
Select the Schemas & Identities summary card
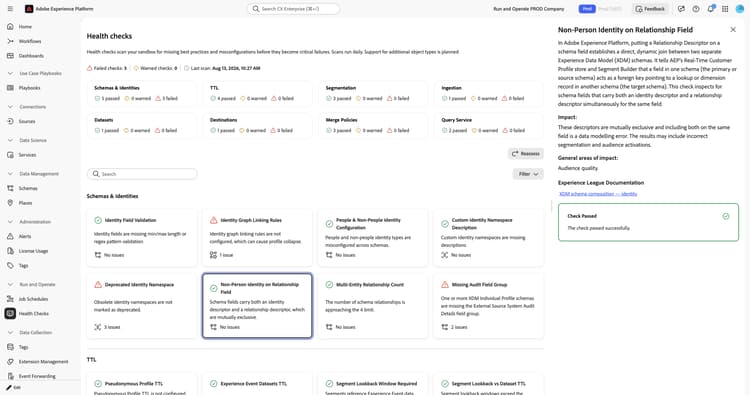click(142, 93)
